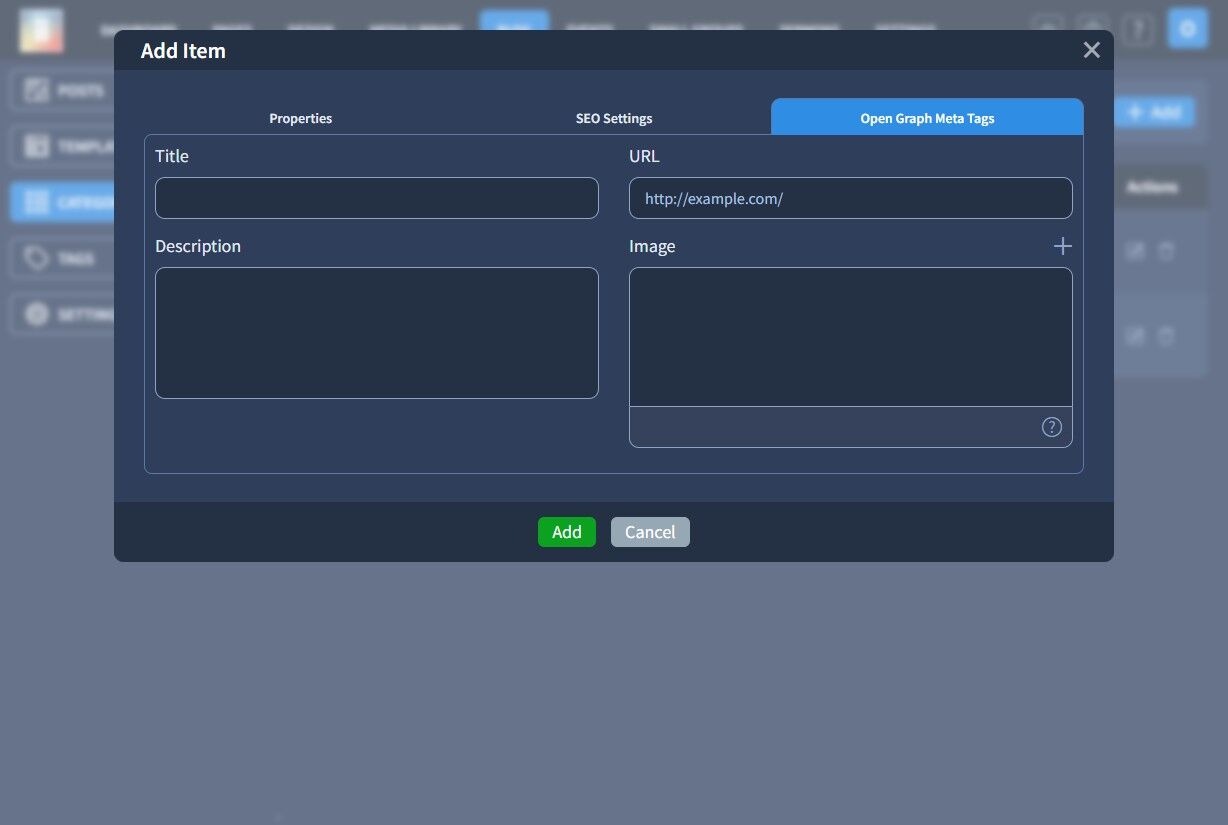The width and height of the screenshot is (1228, 825).
Task: Open the Posts sidebar section
Action: coord(62,91)
